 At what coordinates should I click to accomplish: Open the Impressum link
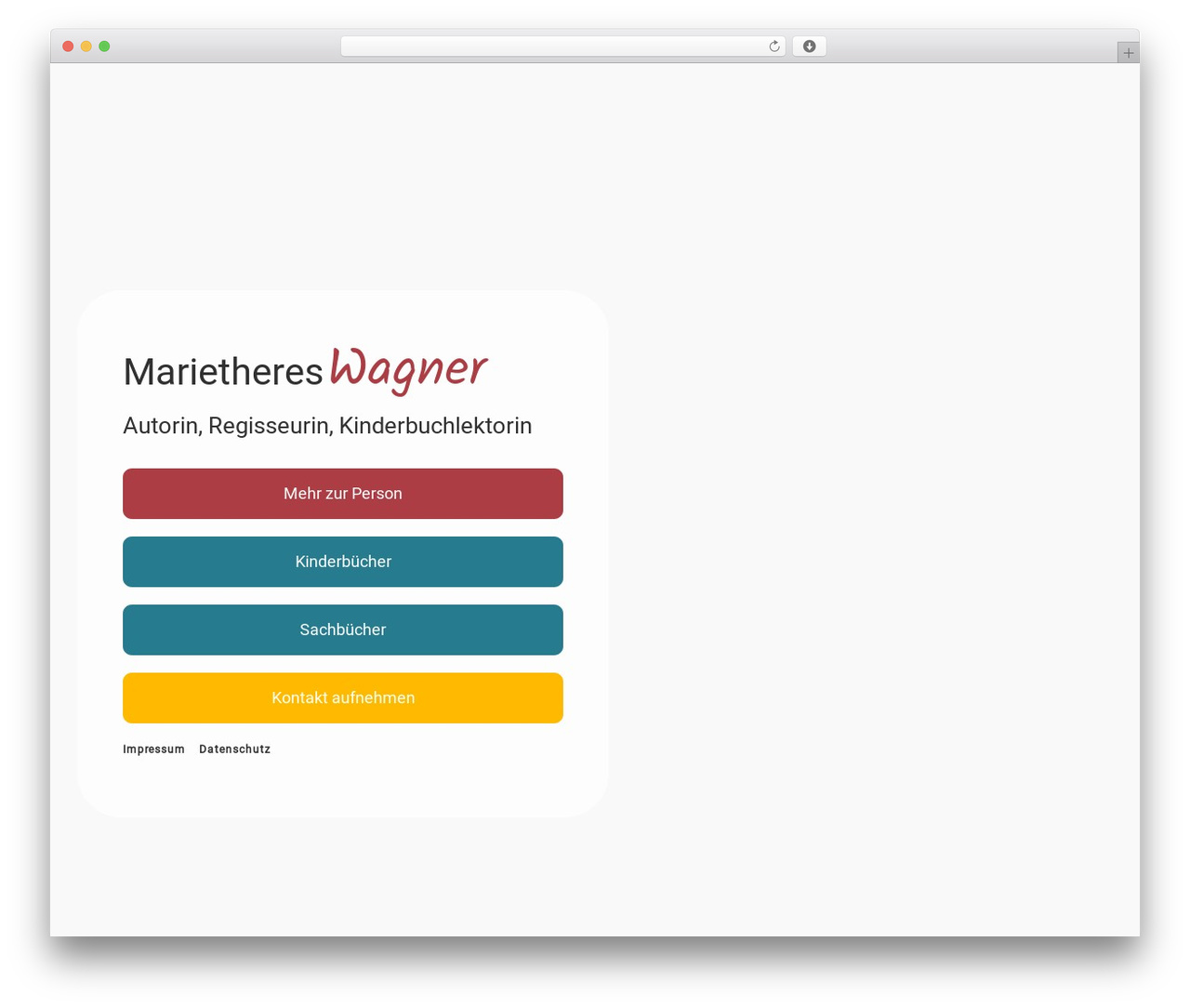153,749
